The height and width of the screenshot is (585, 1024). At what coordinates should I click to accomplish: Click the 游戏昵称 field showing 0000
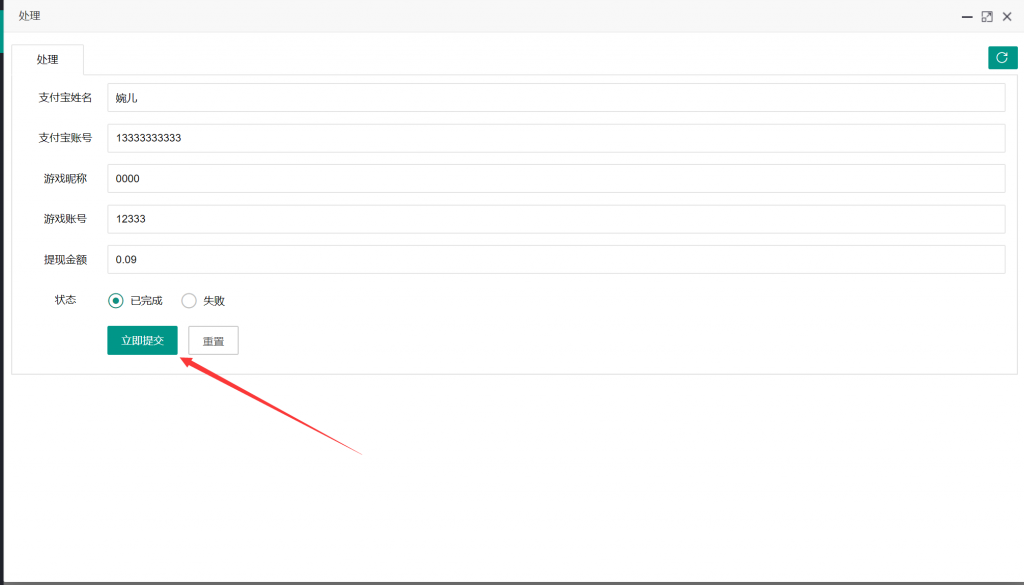point(556,178)
